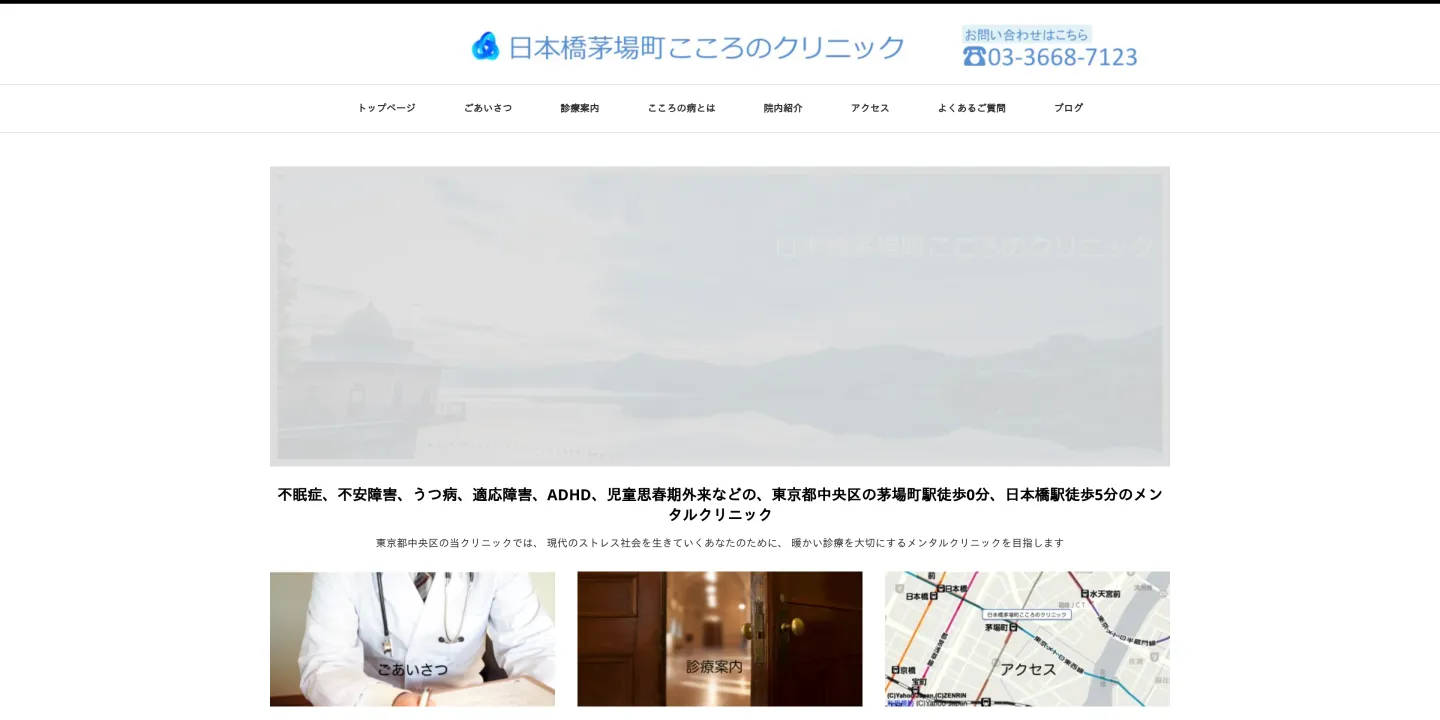Click the blue water-drop clinic logo icon

[x=486, y=44]
